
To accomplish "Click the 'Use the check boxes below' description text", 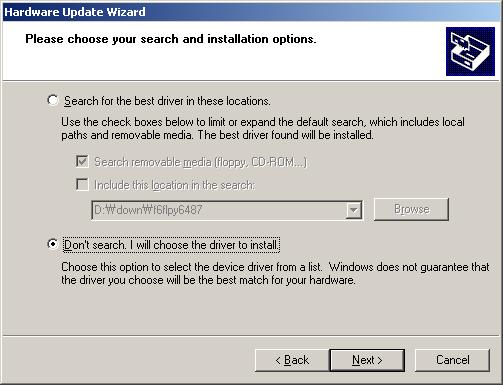I will [263, 128].
